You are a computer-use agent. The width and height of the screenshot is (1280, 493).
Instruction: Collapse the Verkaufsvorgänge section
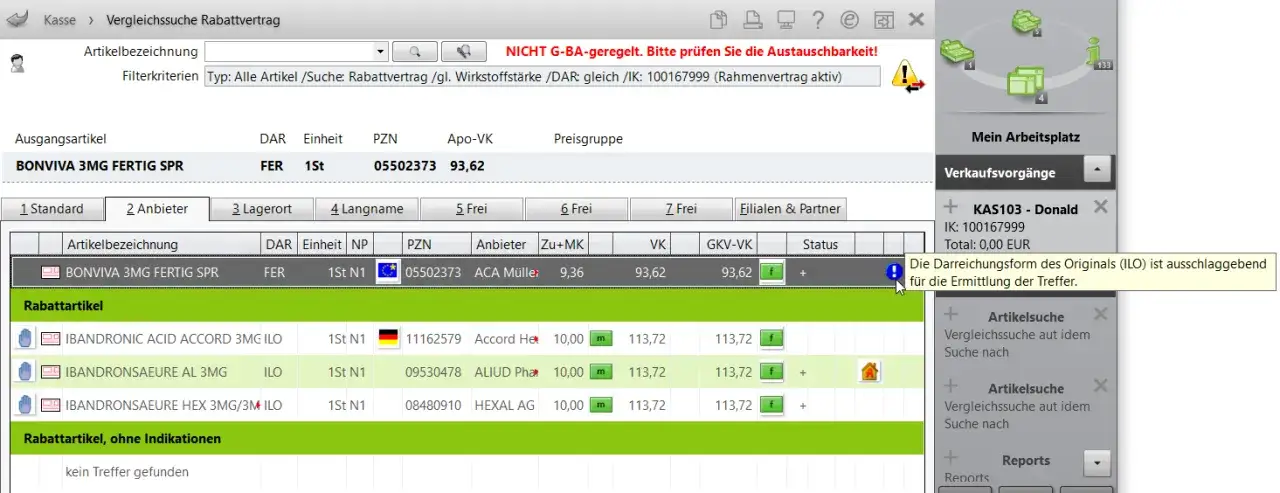tap(1097, 172)
